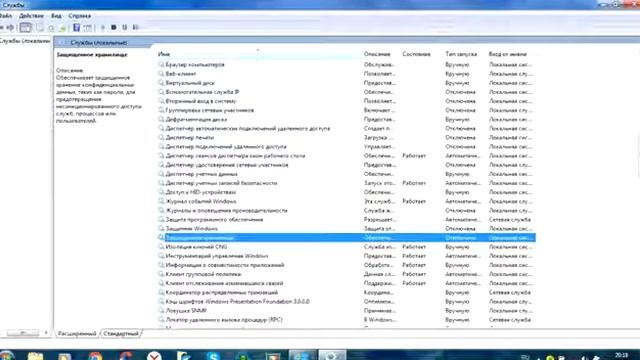Select Диспетчер учетных записей безопасности

click(346, 183)
